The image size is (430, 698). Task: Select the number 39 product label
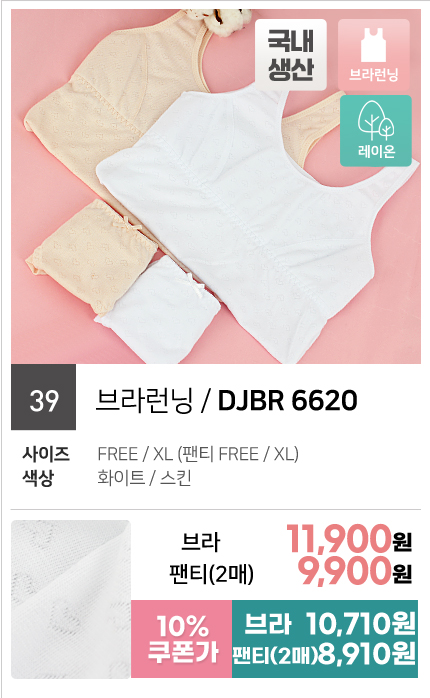click(x=43, y=398)
